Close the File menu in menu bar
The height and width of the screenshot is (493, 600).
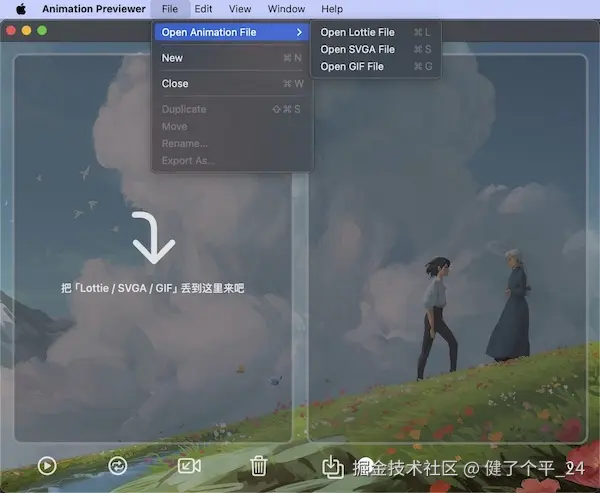(x=170, y=9)
